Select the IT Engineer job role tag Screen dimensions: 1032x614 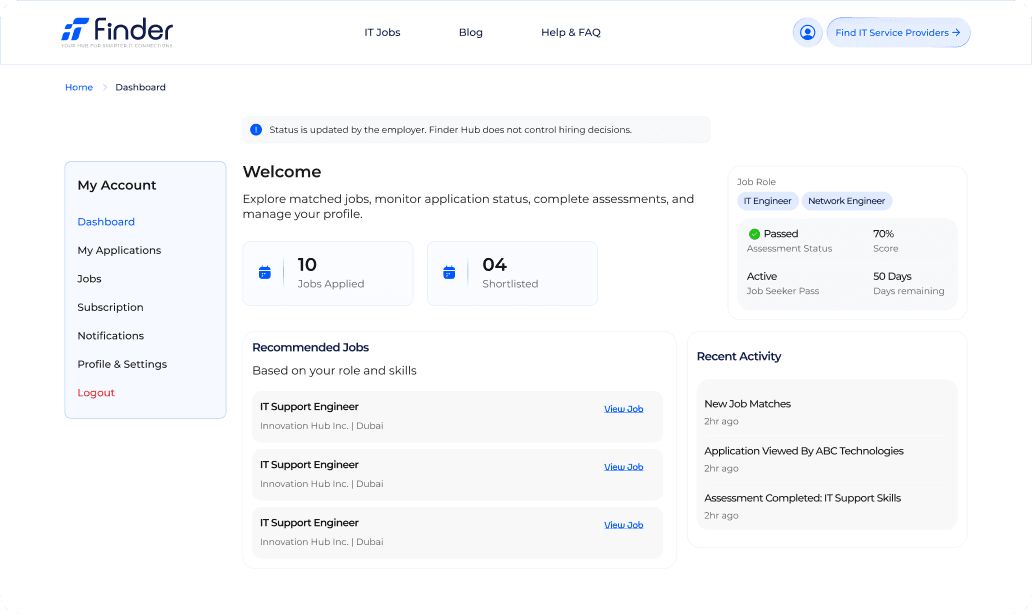point(767,201)
